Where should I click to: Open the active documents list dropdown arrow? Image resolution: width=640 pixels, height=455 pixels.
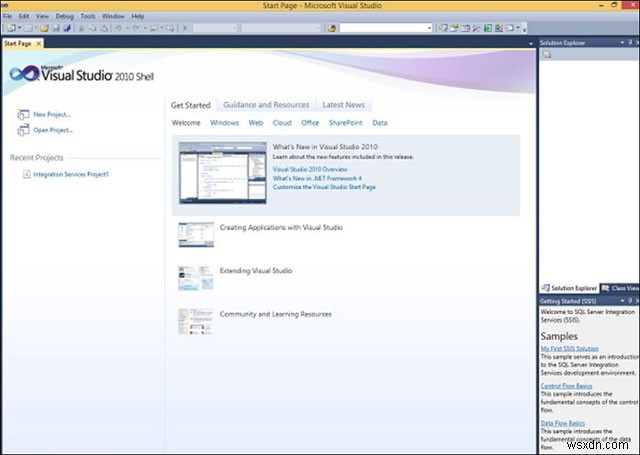531,43
